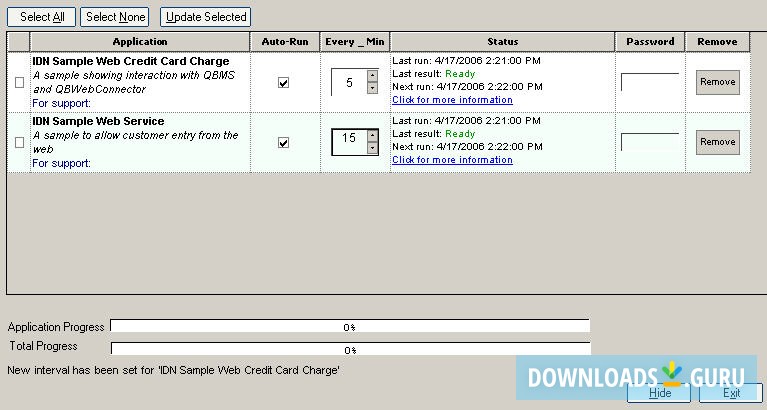Click the Status column header
Image resolution: width=767 pixels, height=410 pixels.
pyautogui.click(x=502, y=42)
